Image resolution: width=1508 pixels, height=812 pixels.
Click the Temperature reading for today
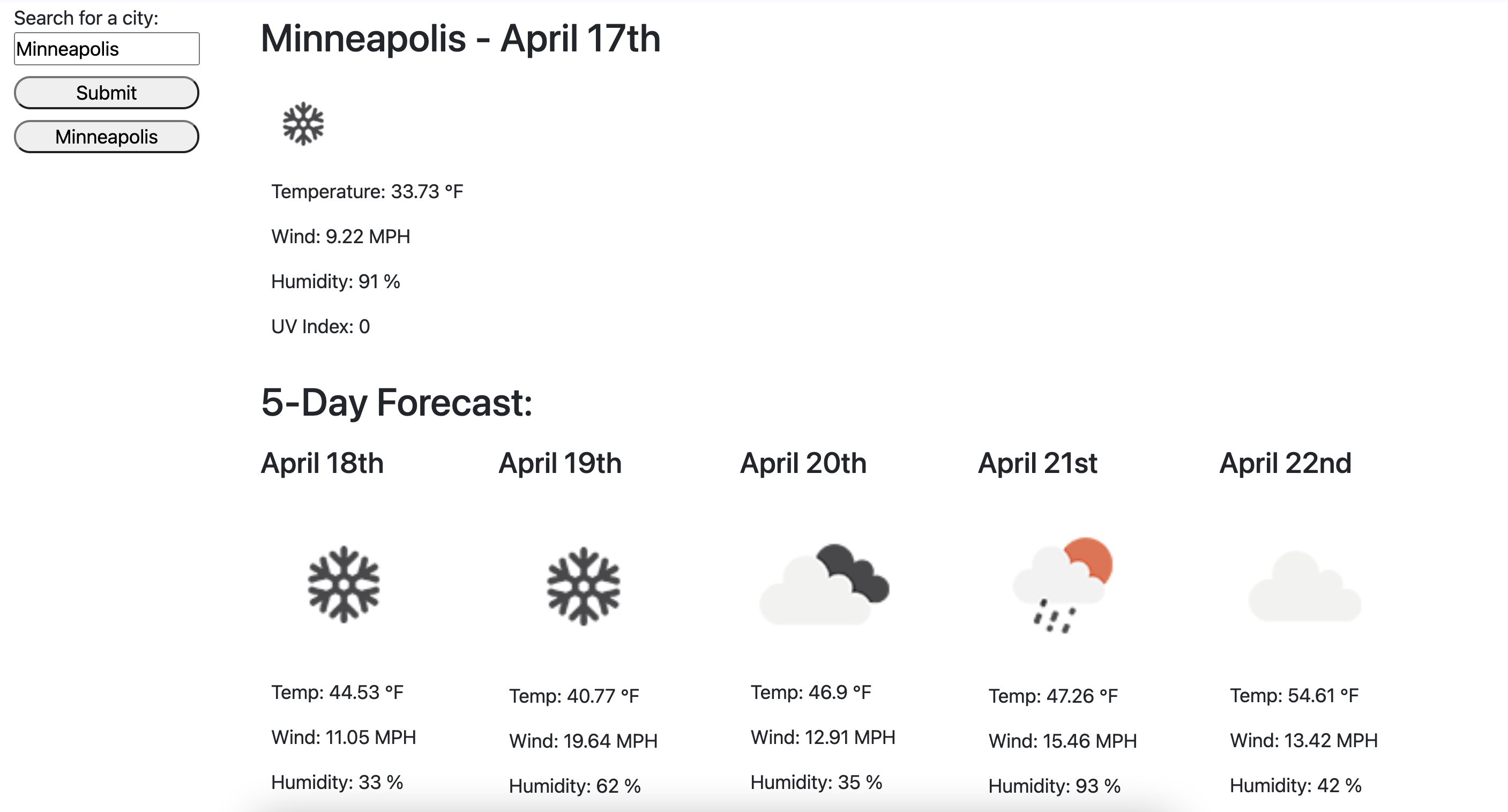(367, 190)
